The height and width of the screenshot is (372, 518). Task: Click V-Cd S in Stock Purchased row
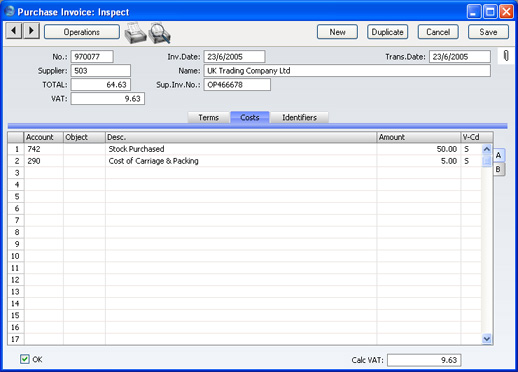point(471,149)
